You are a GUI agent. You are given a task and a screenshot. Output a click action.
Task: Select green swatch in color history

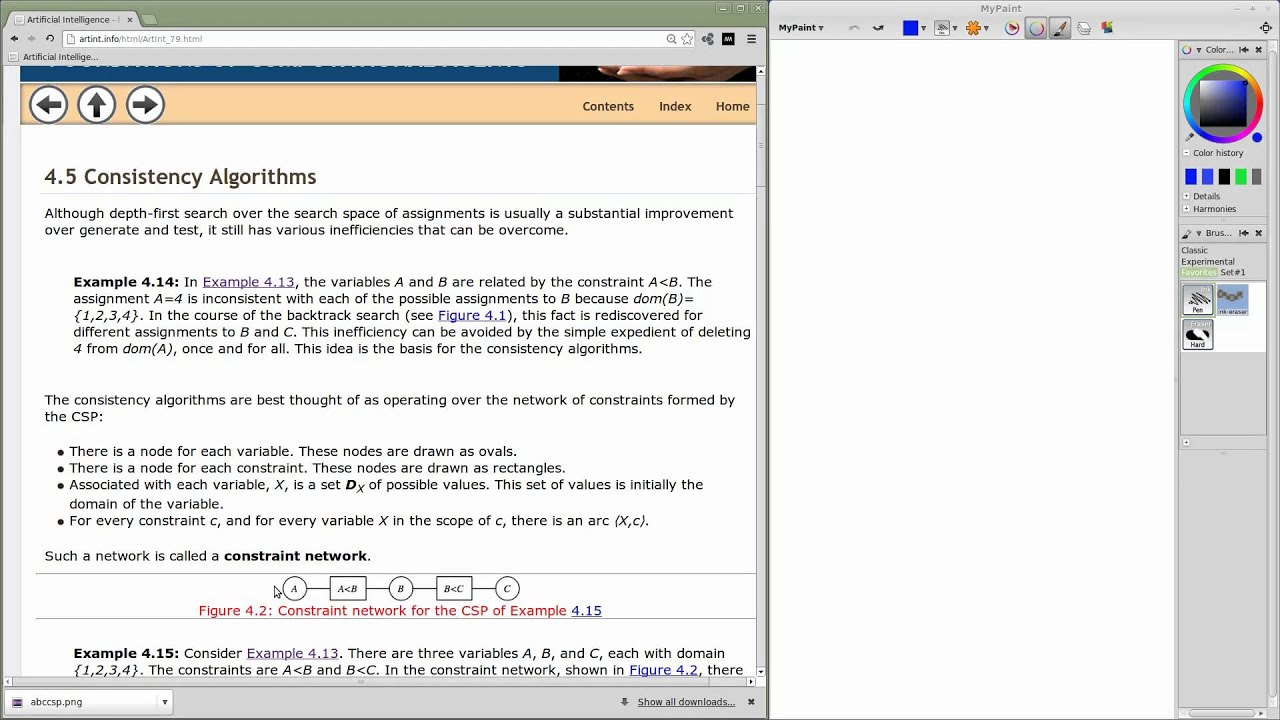pyautogui.click(x=1241, y=177)
